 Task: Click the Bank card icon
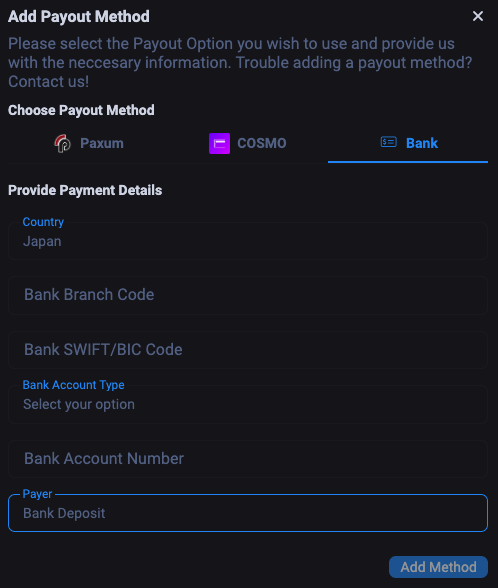(388, 142)
